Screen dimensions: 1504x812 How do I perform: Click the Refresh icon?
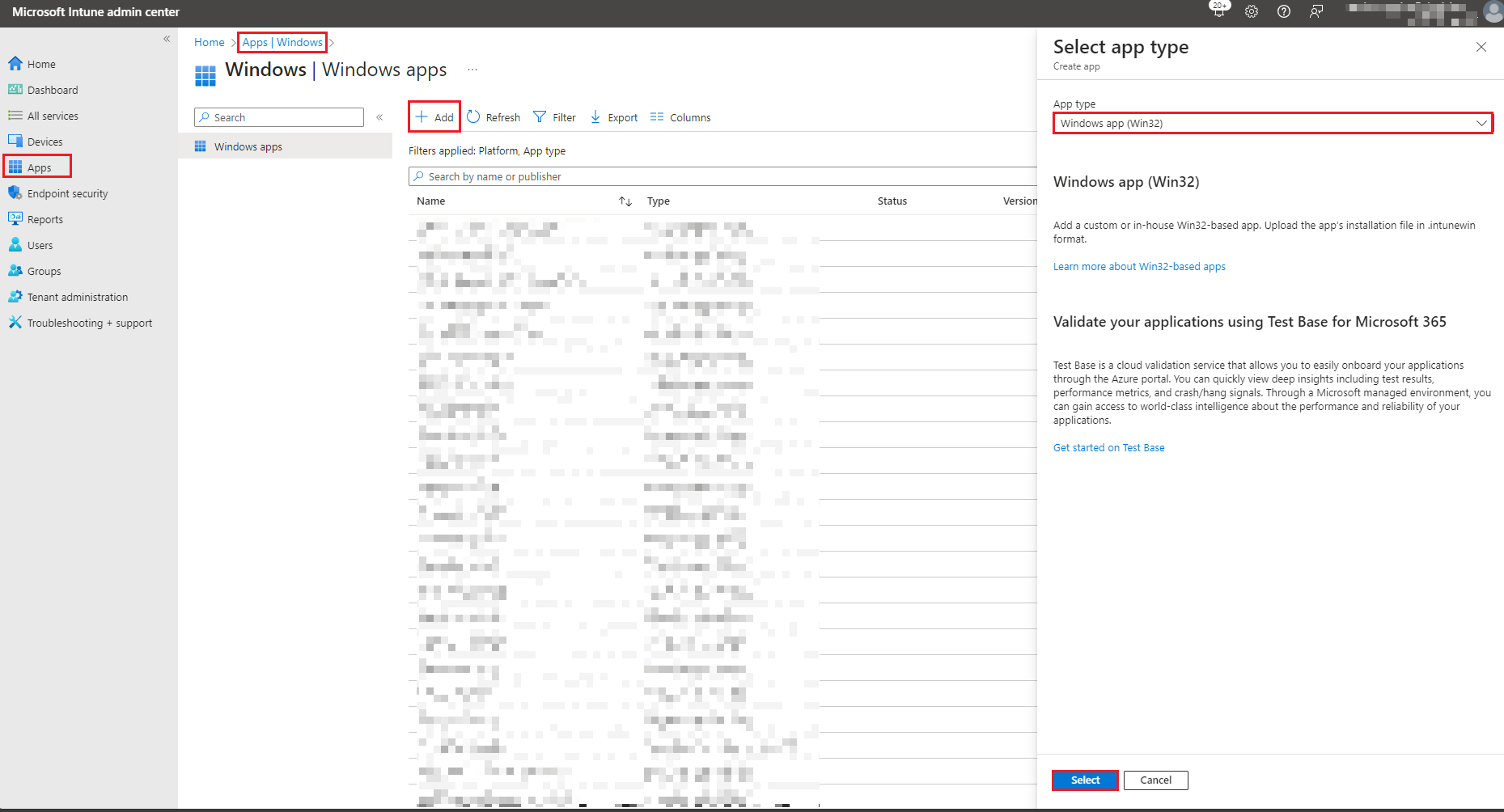tap(473, 116)
